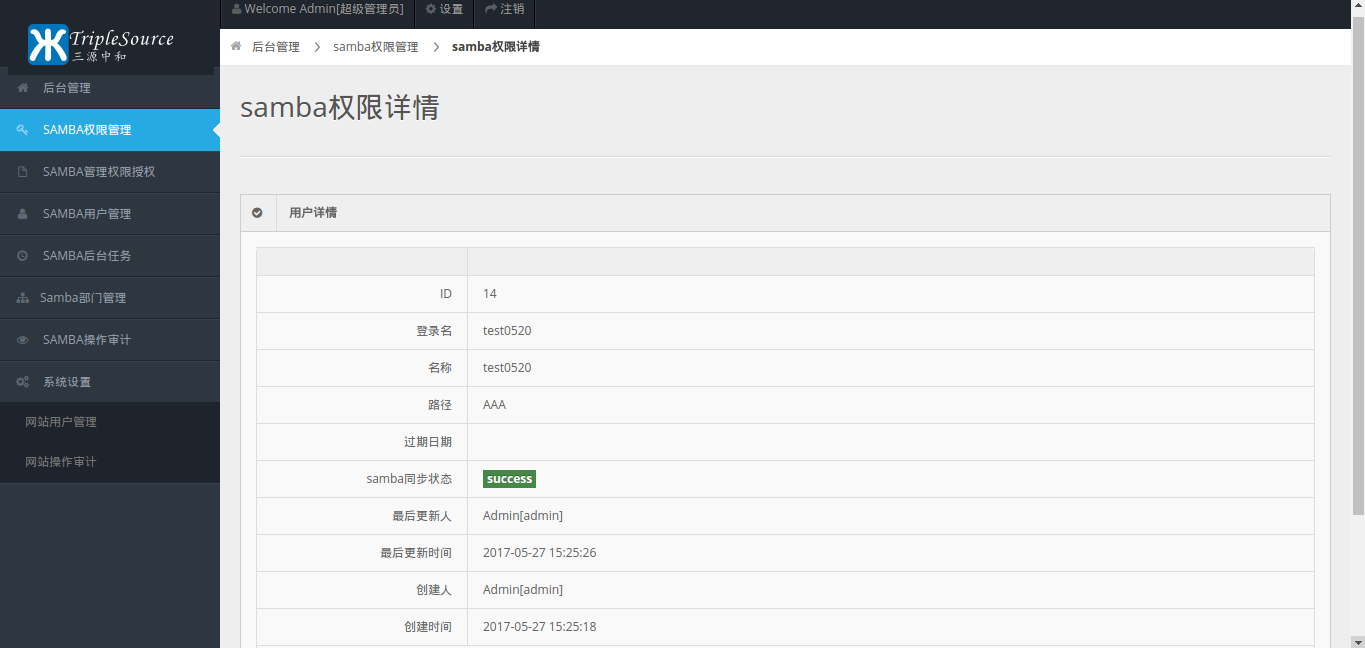Click the samba同步状态 label

409,479
